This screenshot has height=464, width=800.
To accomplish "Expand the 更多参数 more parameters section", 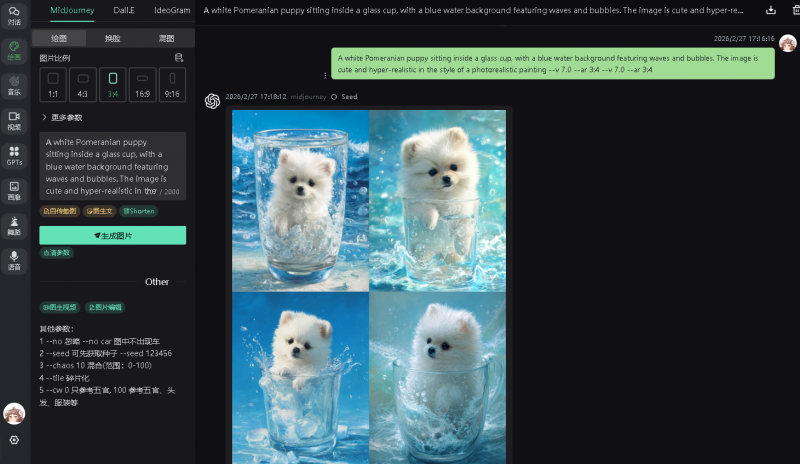I will coord(62,117).
